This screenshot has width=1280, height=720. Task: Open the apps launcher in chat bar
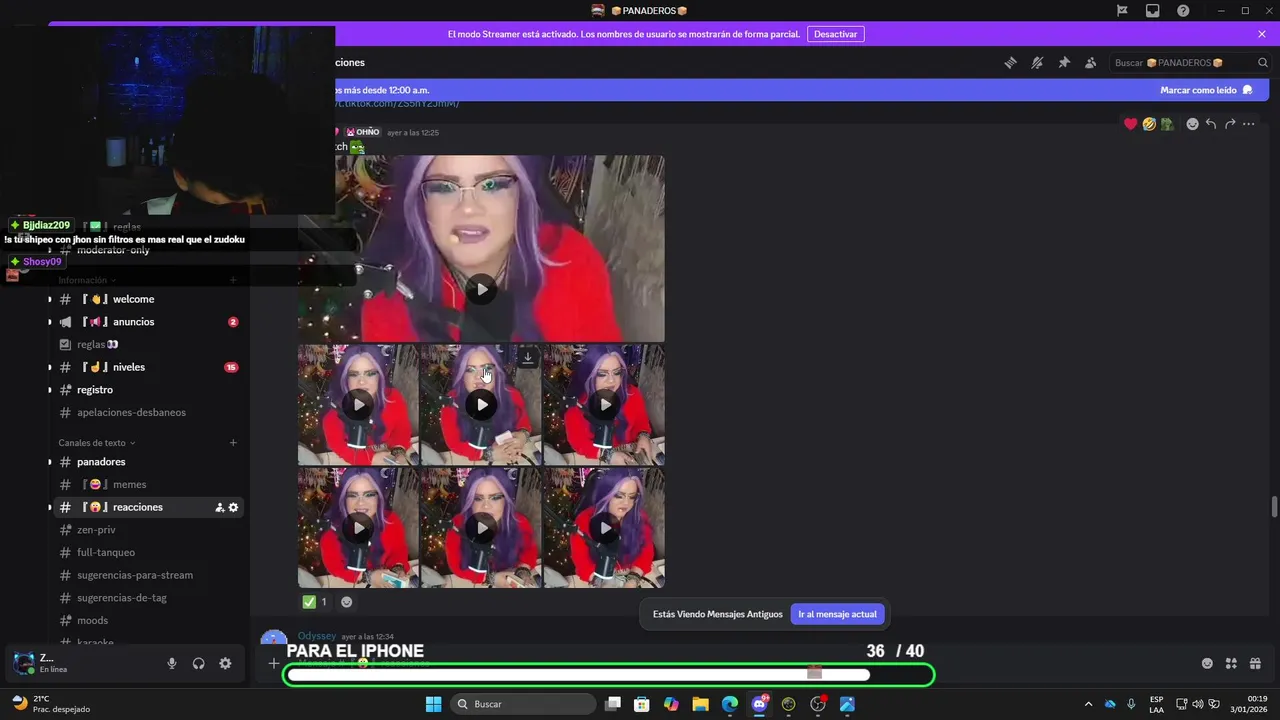(x=1231, y=663)
